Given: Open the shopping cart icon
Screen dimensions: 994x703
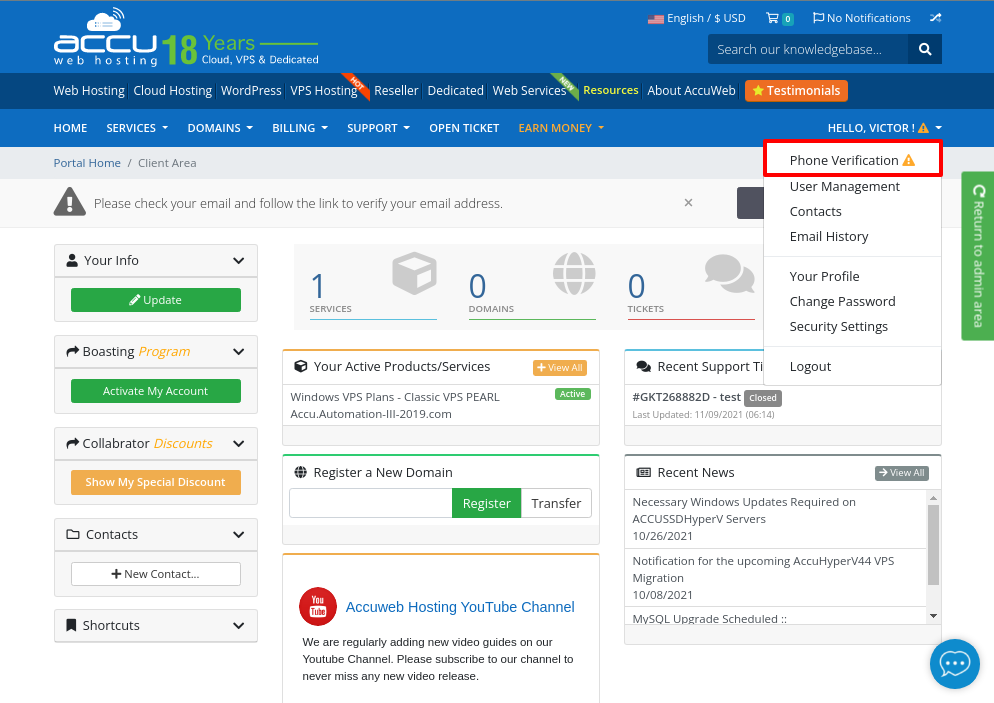Looking at the screenshot, I should [772, 18].
